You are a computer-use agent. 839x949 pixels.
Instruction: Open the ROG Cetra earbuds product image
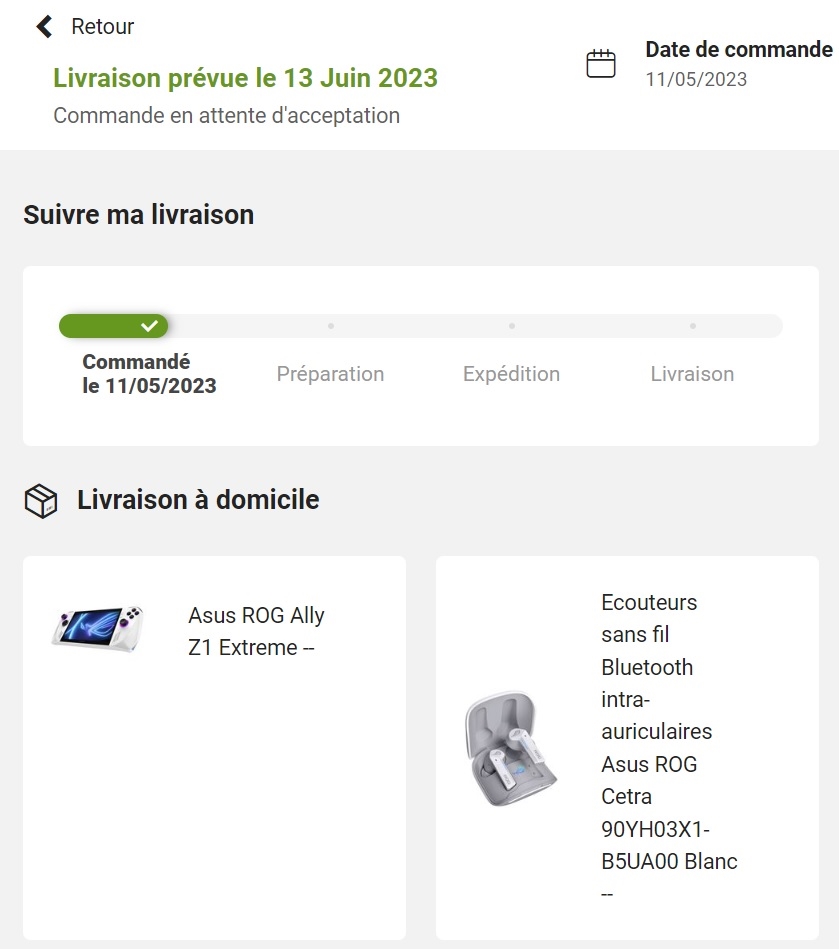(511, 748)
